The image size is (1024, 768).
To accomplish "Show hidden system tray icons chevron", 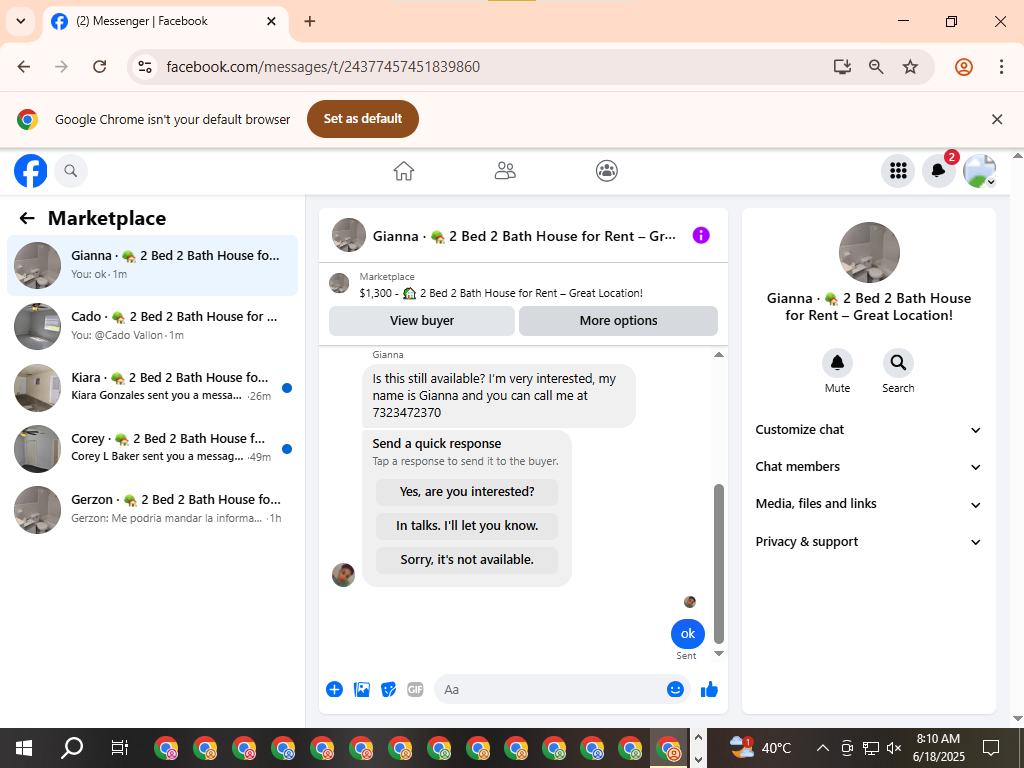I will (x=823, y=748).
